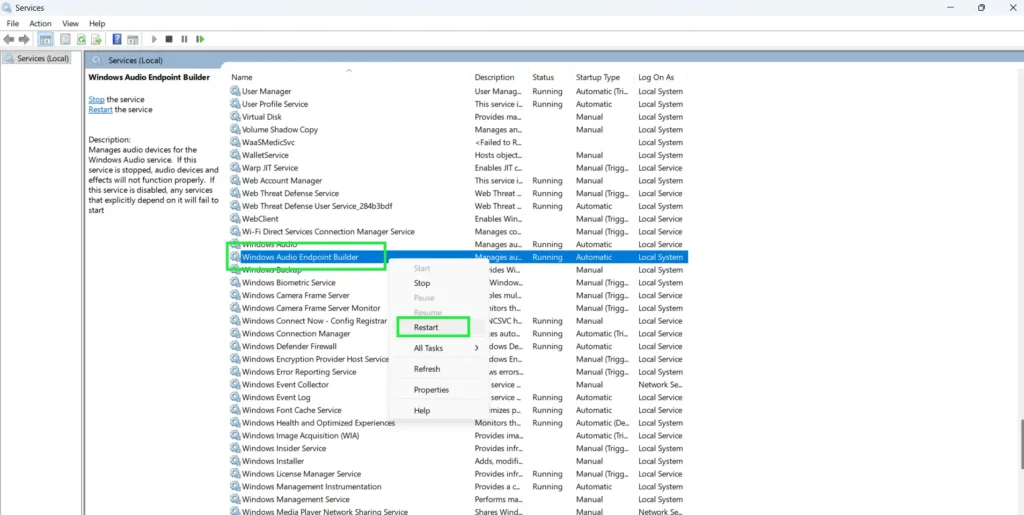Click the Stop Service square icon in the toolbar
1024x515 pixels.
pos(169,39)
